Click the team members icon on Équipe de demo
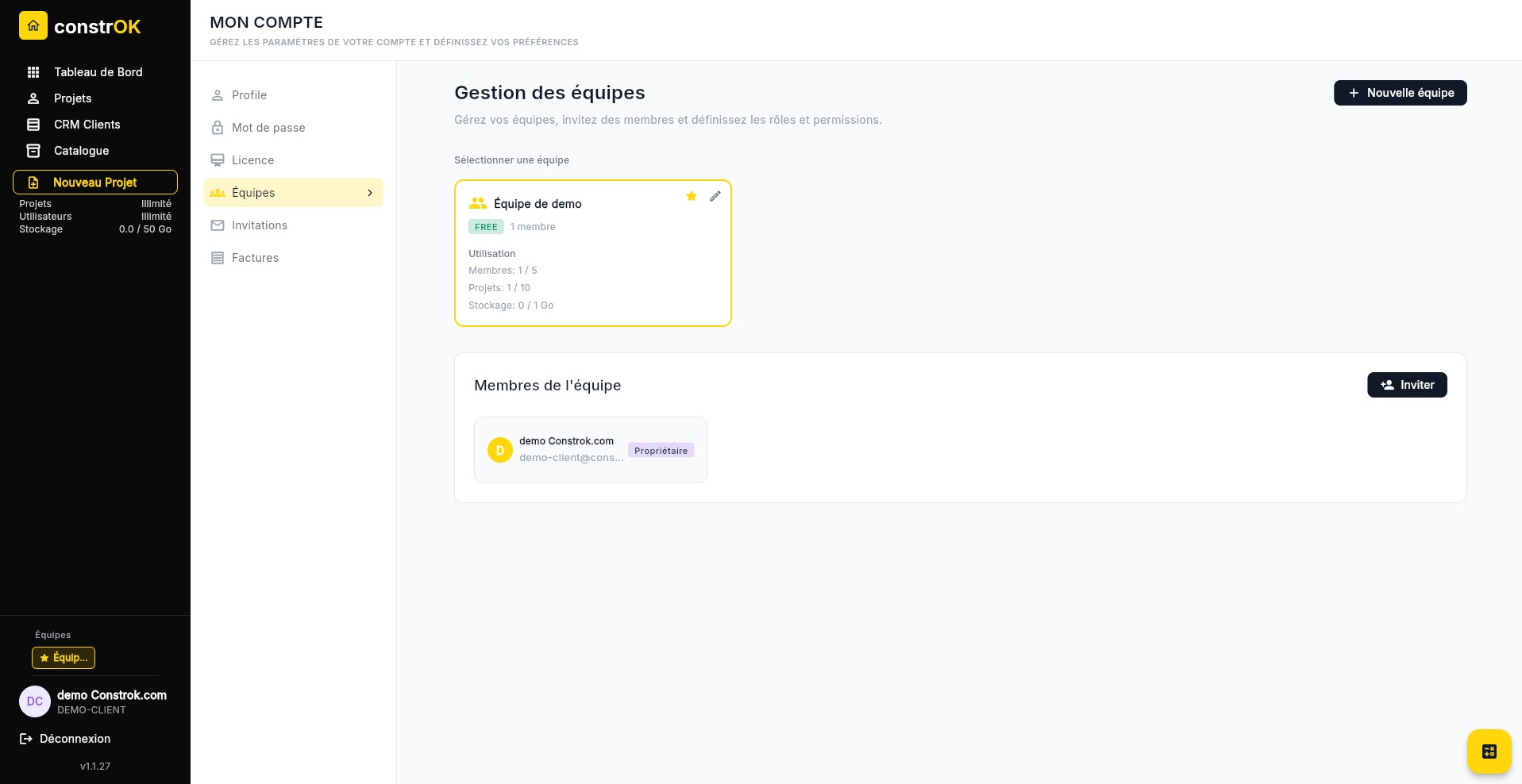The height and width of the screenshot is (784, 1522). (477, 203)
